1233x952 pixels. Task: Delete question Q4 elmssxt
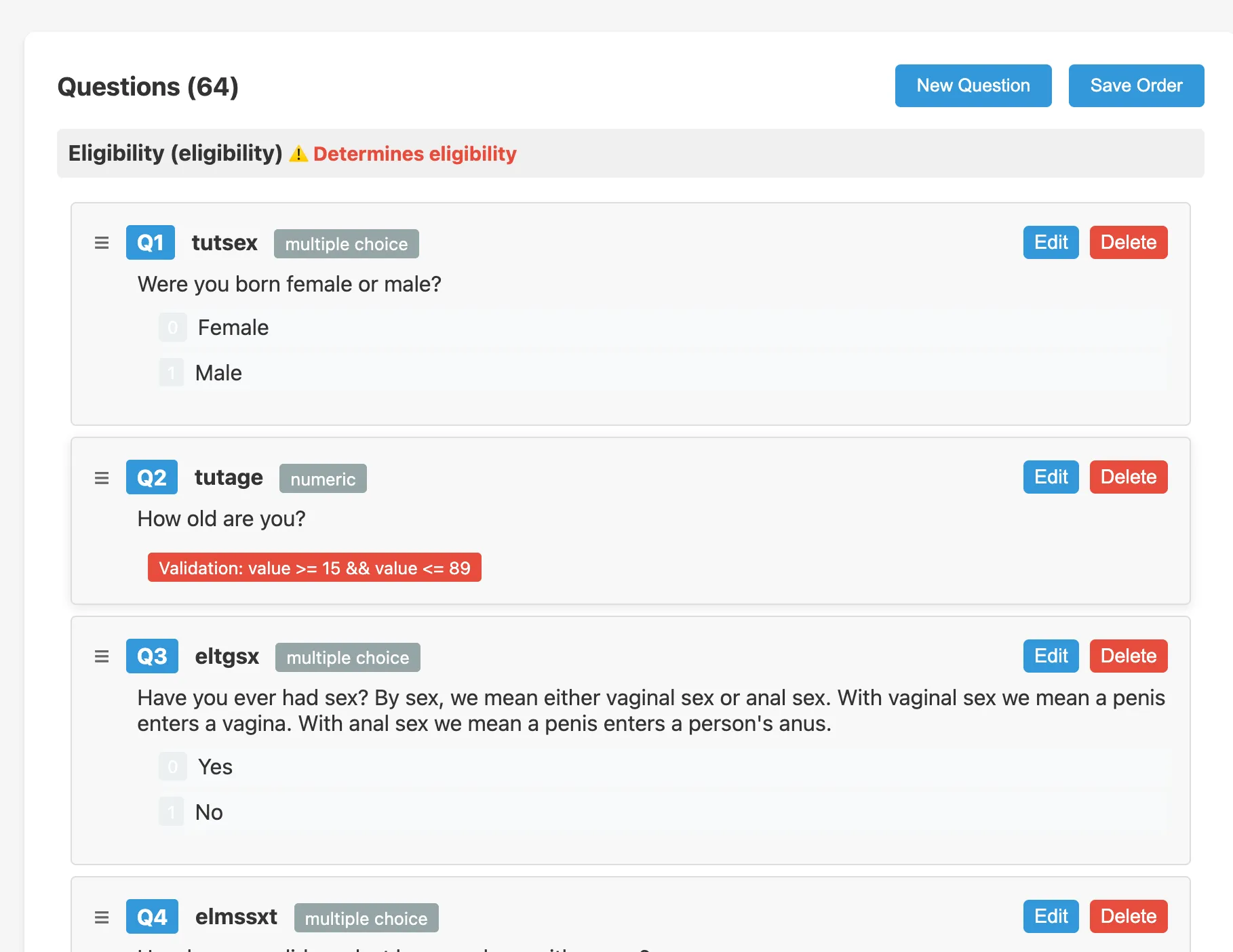(1129, 916)
